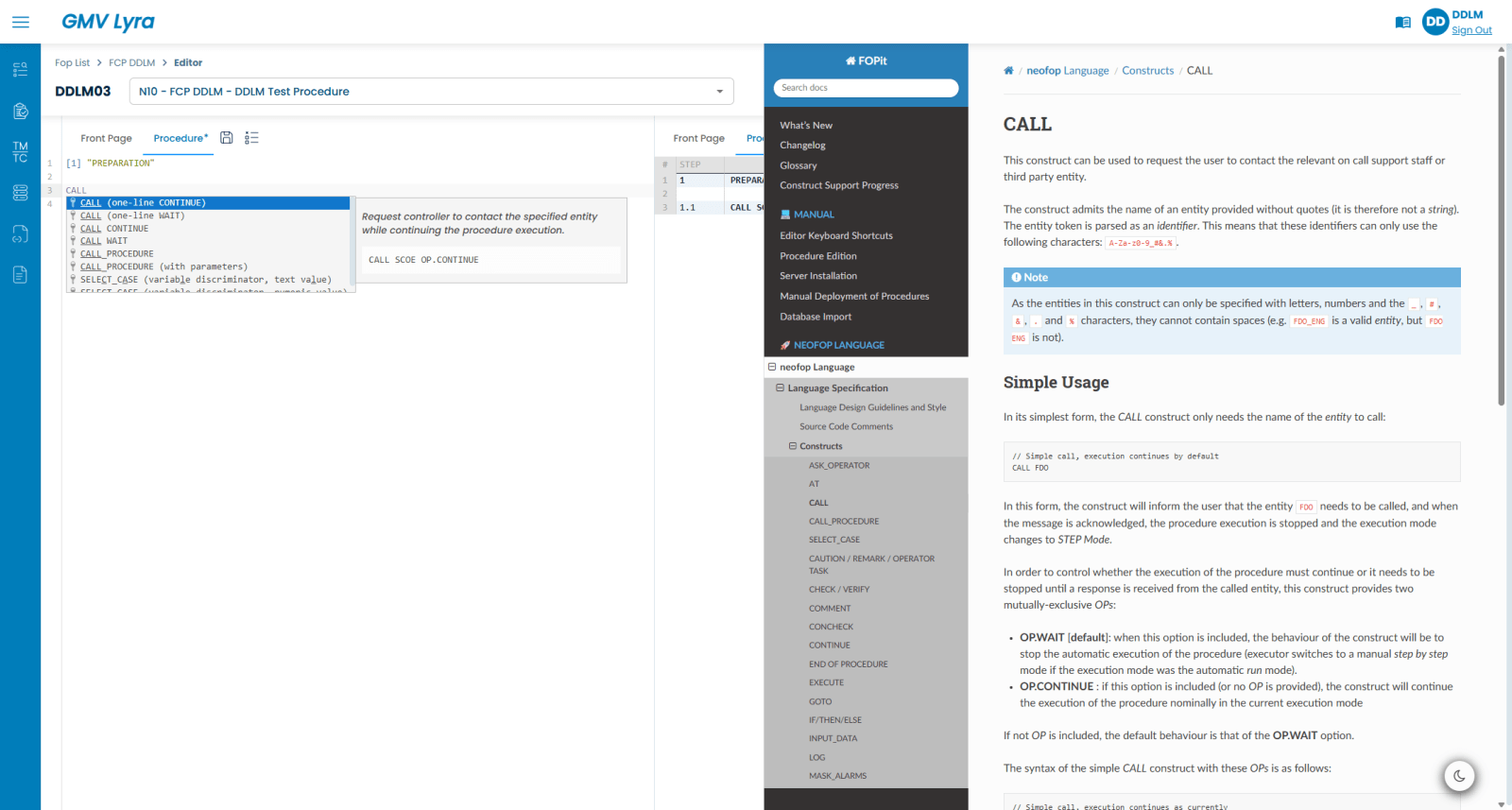The image size is (1512, 810).
Task: Click the Sign Out link
Action: coord(1471,30)
